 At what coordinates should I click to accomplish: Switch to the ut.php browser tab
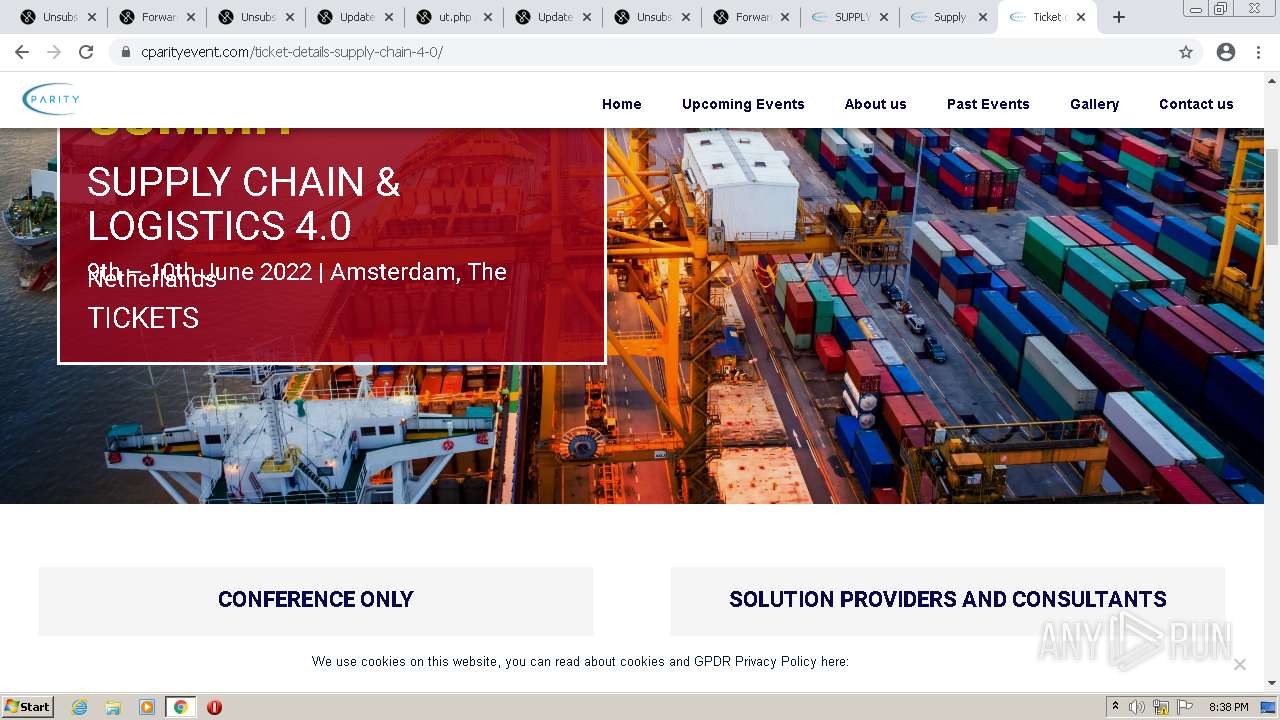point(453,17)
